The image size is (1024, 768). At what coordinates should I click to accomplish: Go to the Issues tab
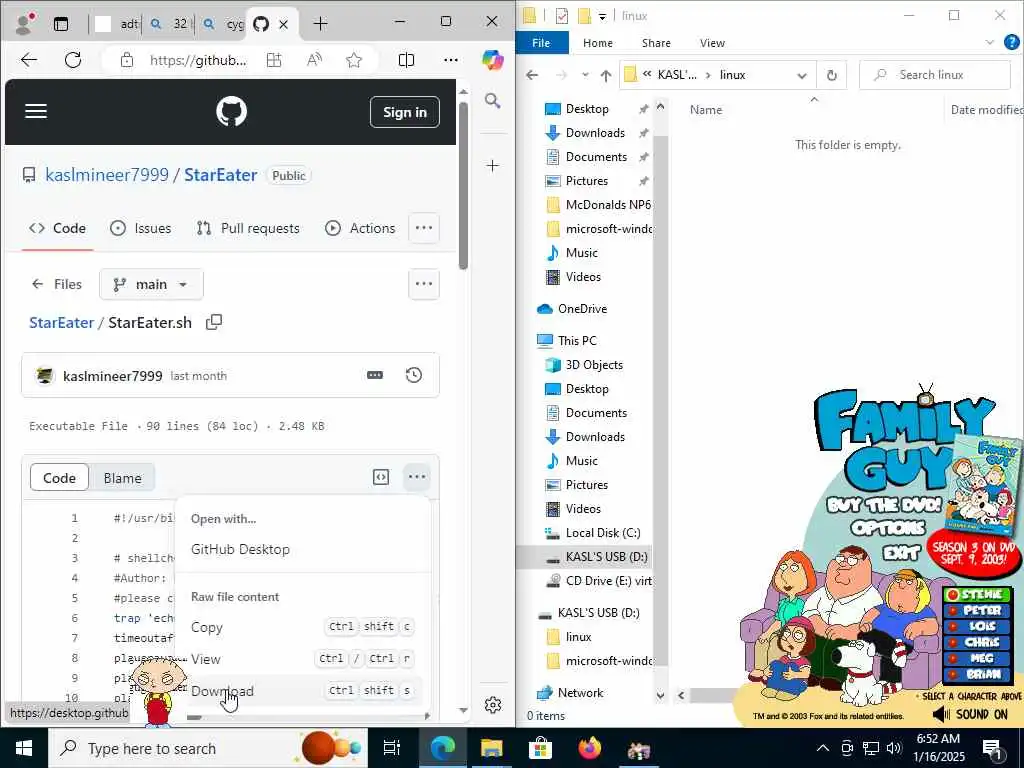140,228
